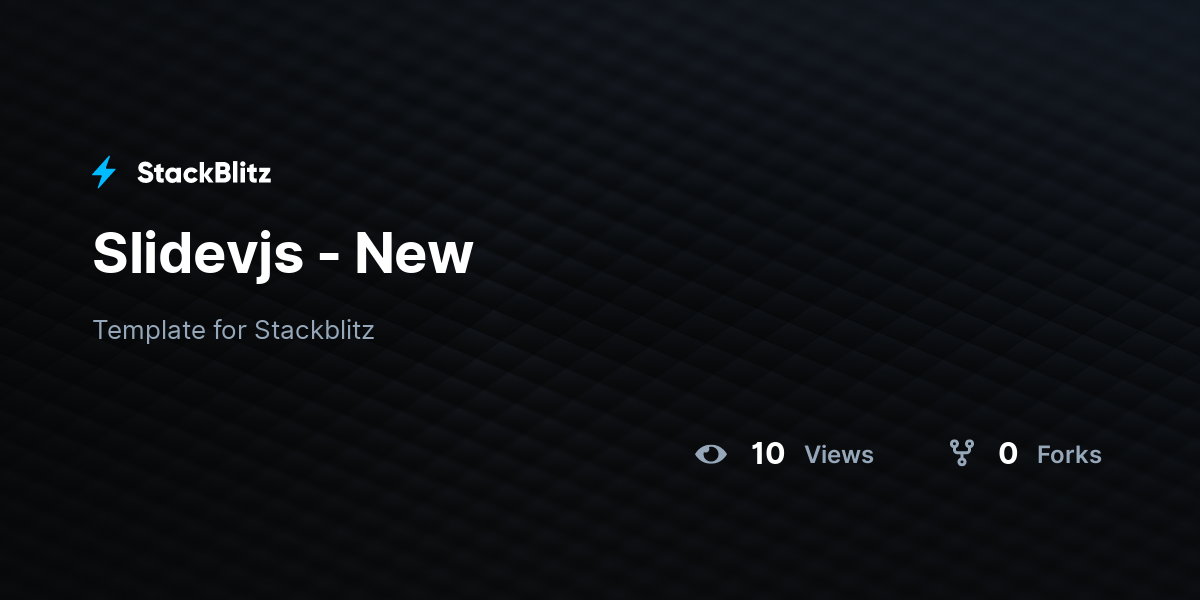Click the Views label
Image resolution: width=1200 pixels, height=600 pixels.
(839, 455)
